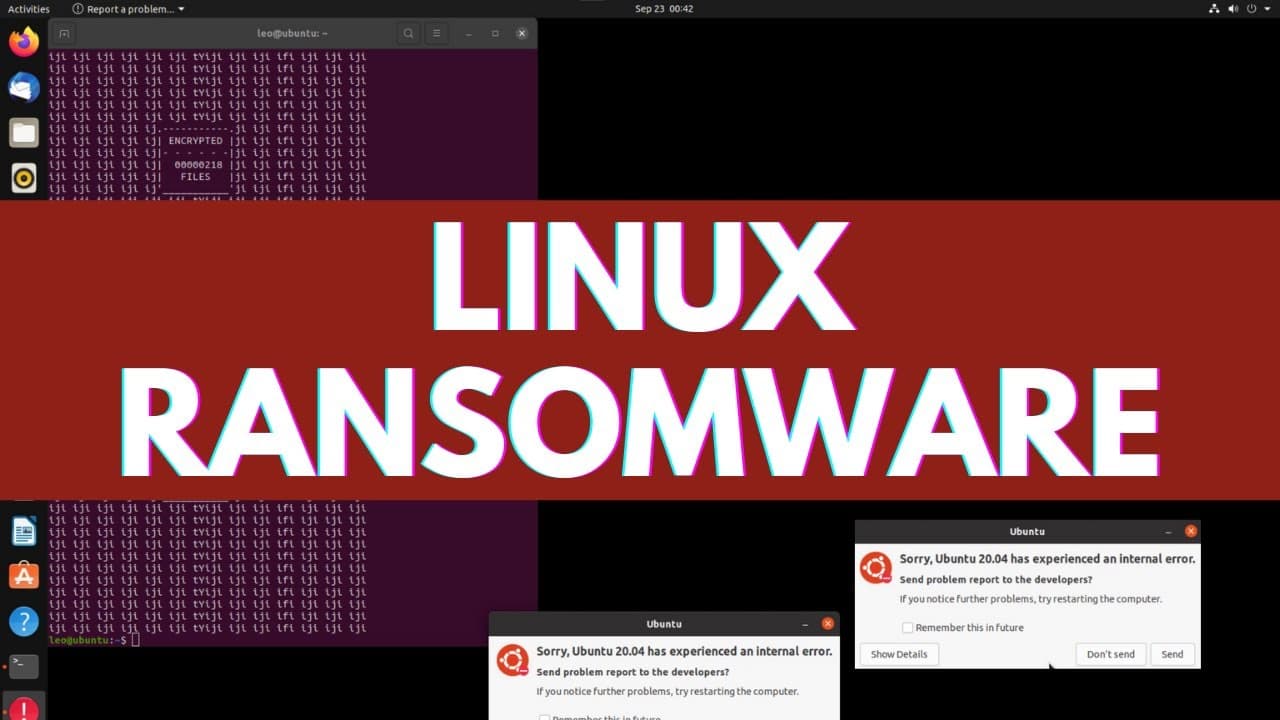
Task: Open the terminal search icon
Action: coord(408,33)
